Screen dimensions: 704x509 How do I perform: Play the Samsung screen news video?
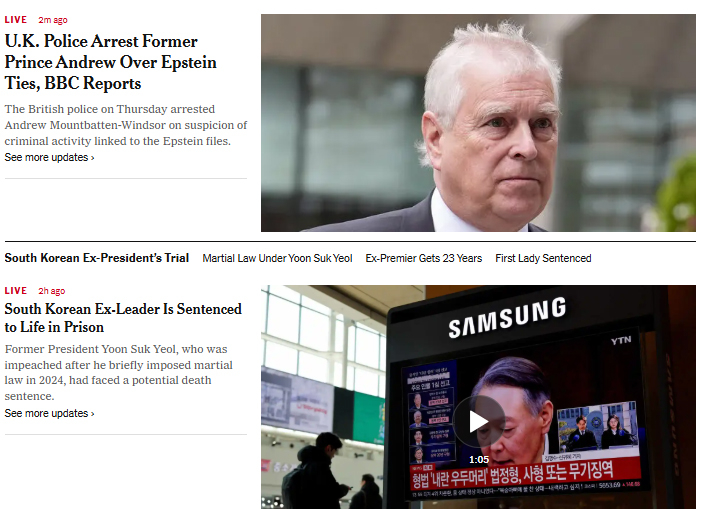click(479, 421)
